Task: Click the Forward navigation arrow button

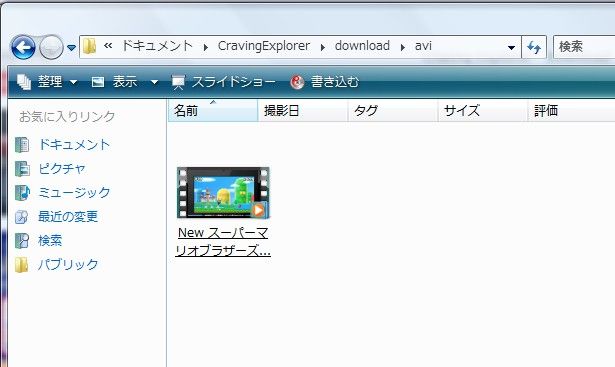Action: tap(51, 47)
